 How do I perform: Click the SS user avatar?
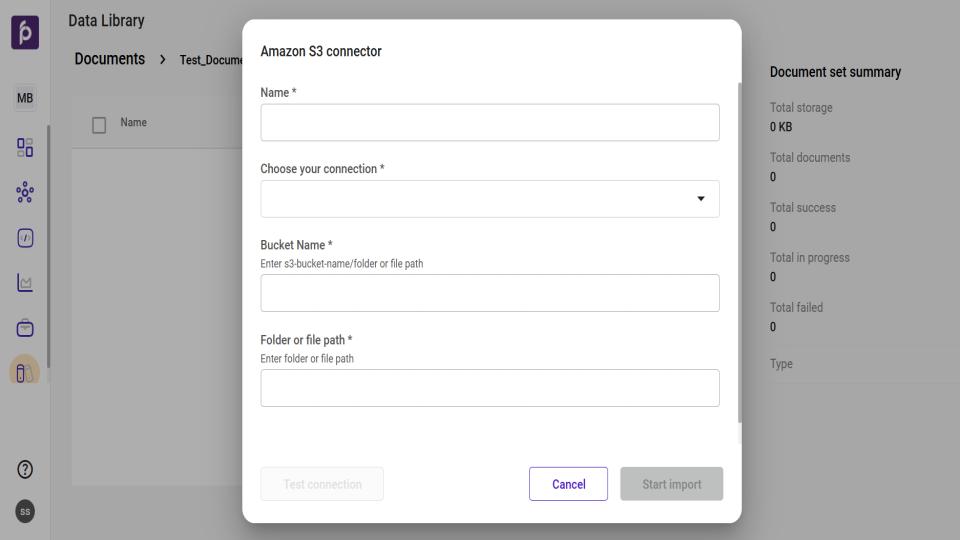(x=25, y=511)
